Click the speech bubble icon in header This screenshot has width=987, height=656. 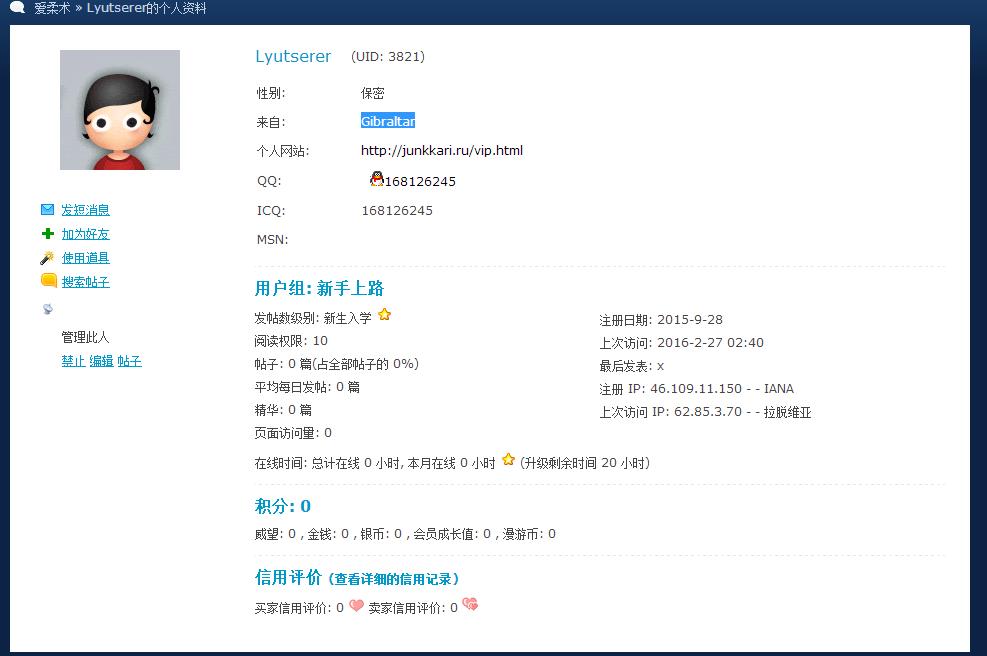point(18,8)
